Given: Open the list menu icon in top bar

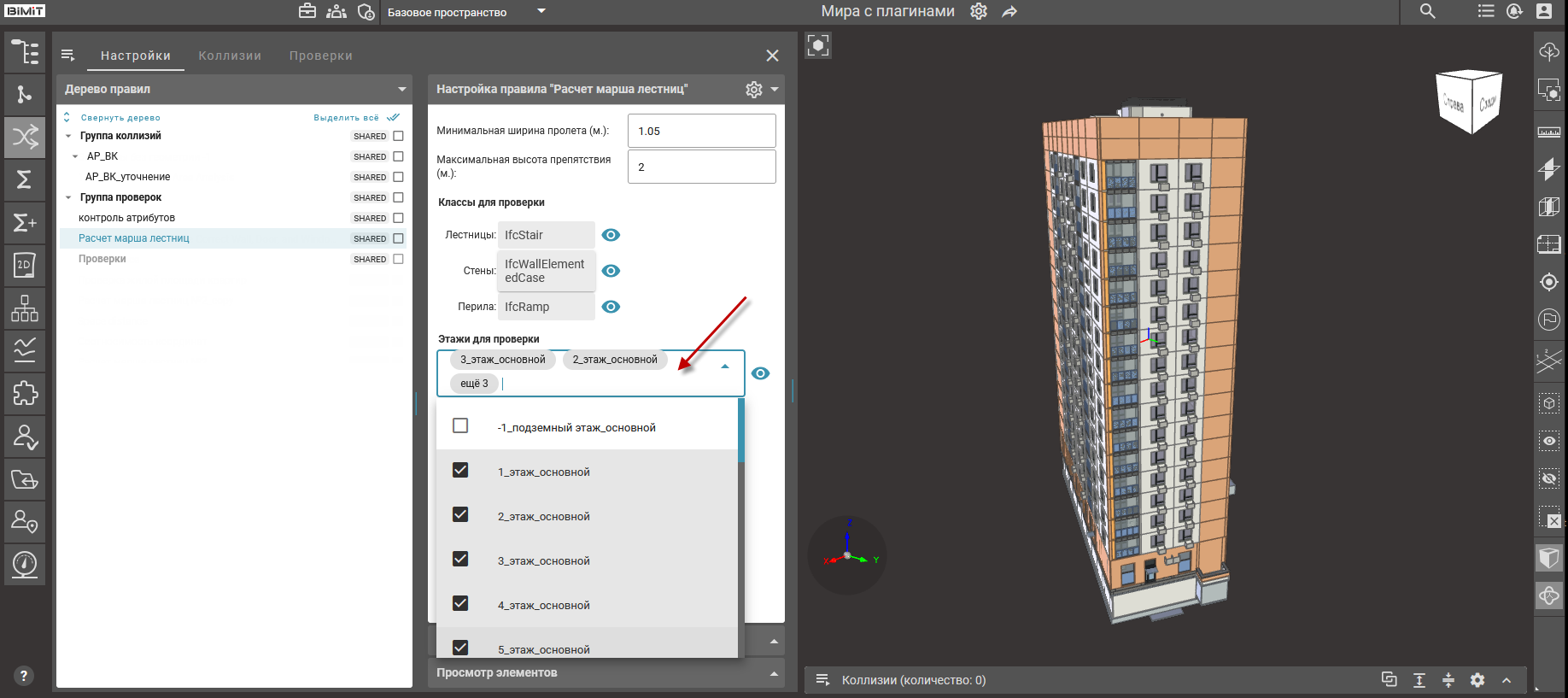Looking at the screenshot, I should tap(1486, 11).
